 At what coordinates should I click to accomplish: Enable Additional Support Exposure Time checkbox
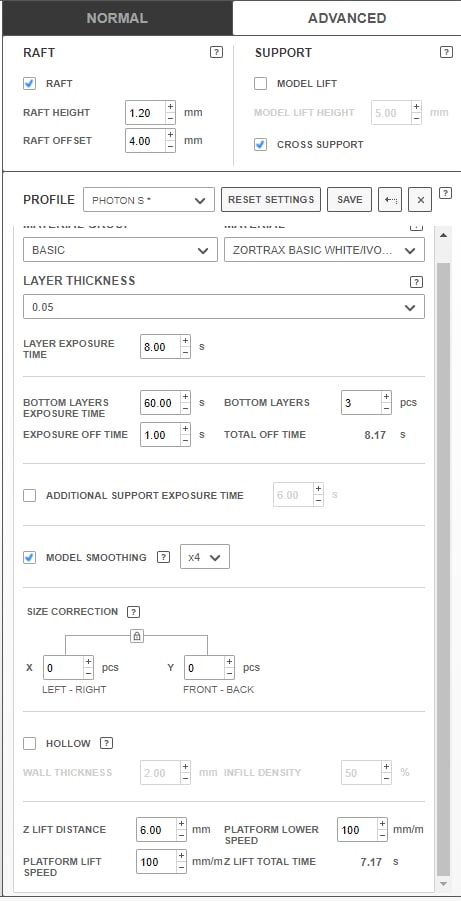coord(29,495)
